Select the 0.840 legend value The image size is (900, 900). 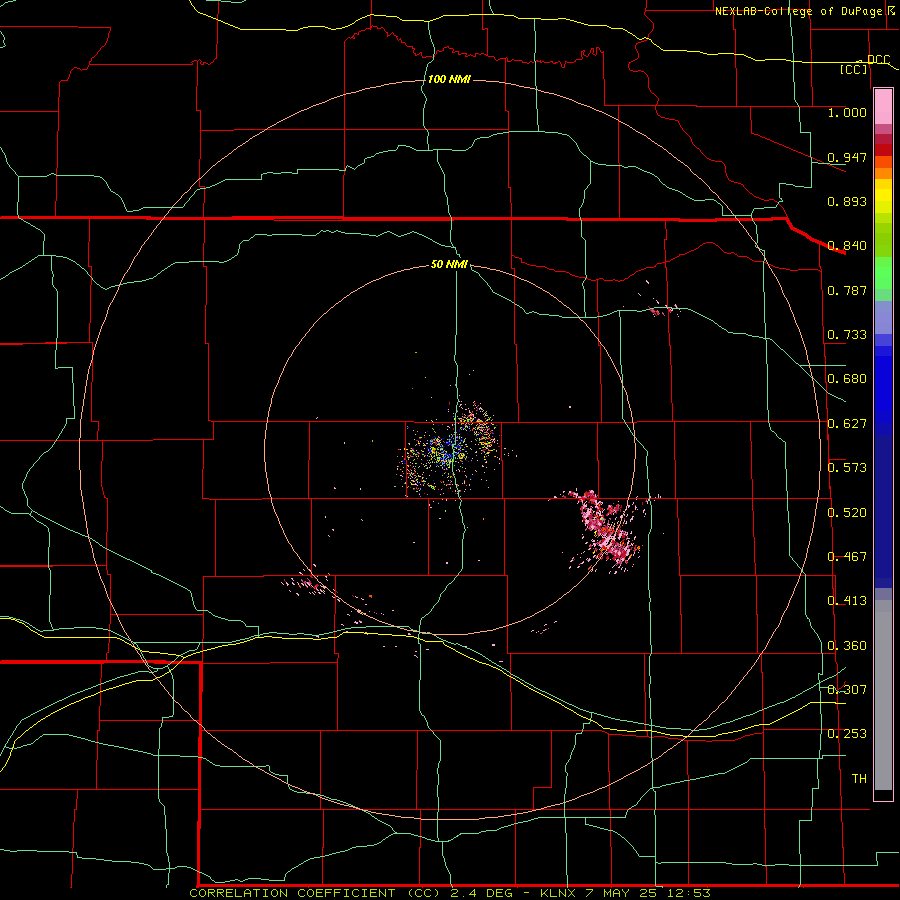pos(847,245)
